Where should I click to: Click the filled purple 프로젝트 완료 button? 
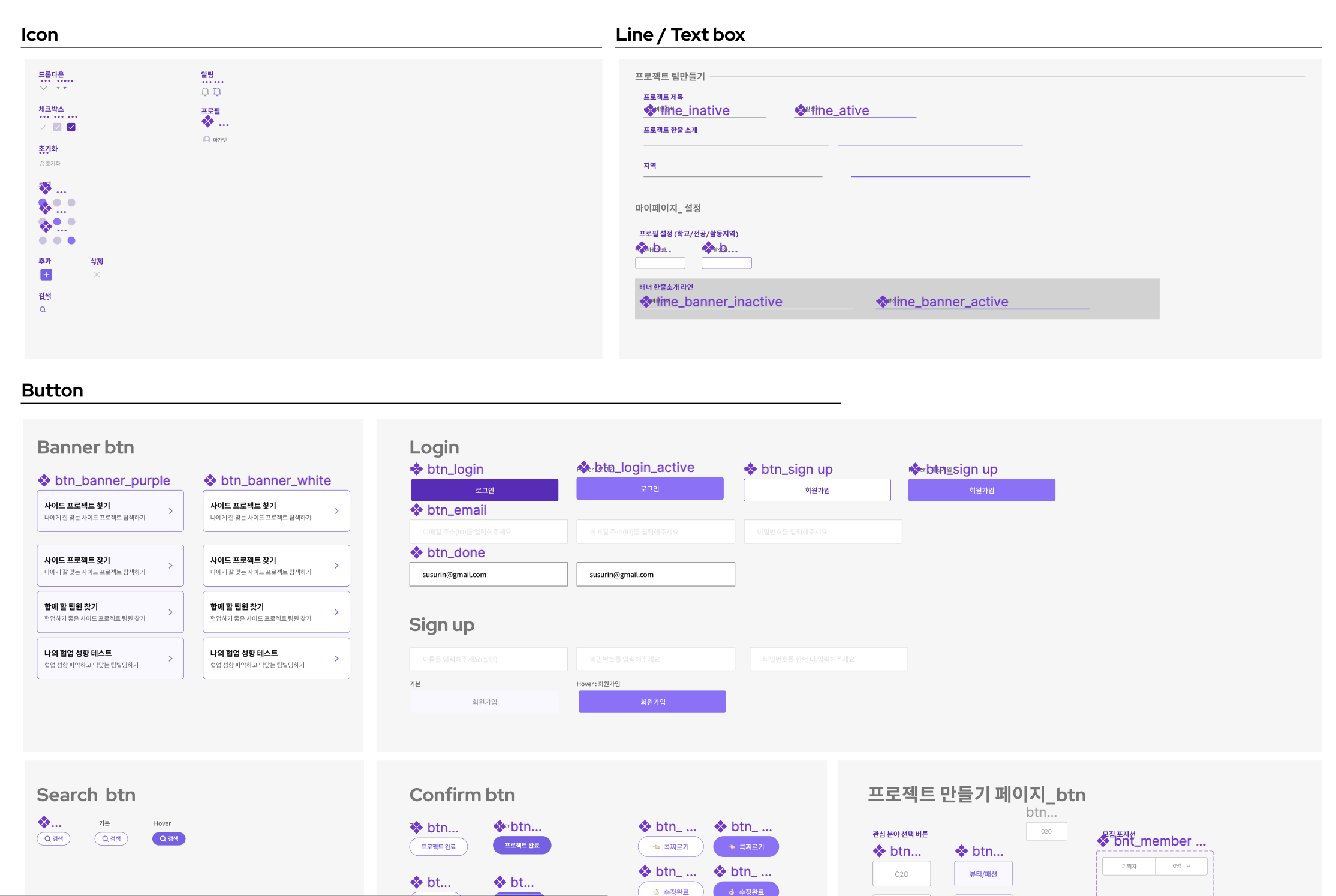click(522, 846)
